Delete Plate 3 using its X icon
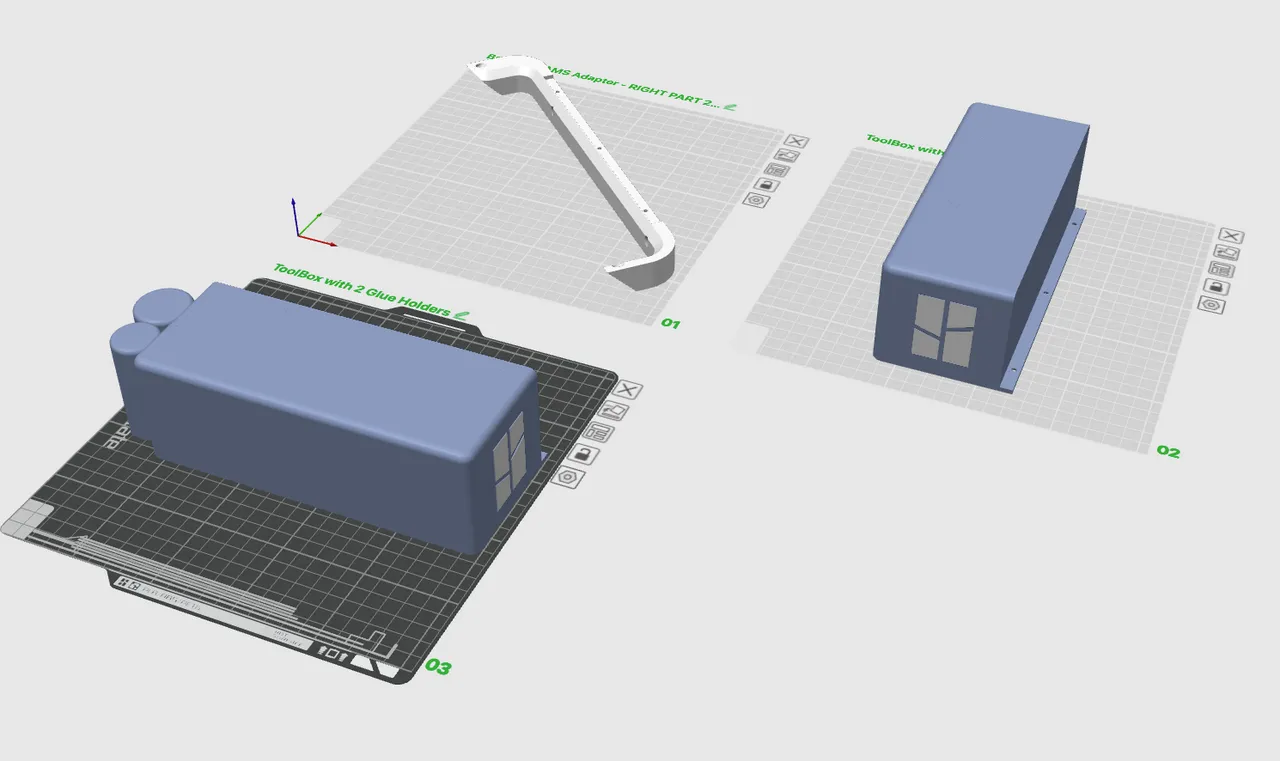 tap(629, 391)
